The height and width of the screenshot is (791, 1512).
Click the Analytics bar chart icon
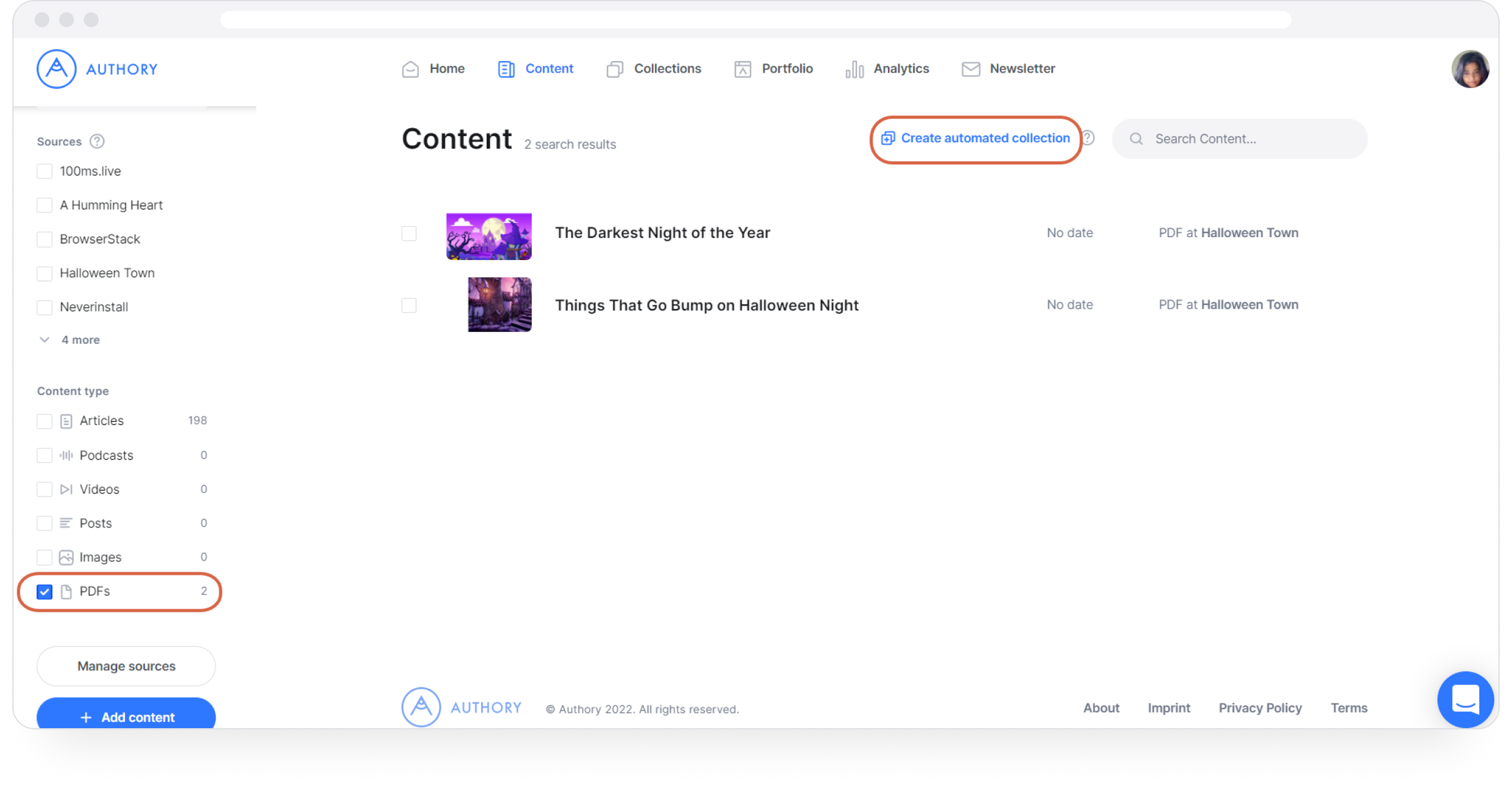[x=855, y=69]
